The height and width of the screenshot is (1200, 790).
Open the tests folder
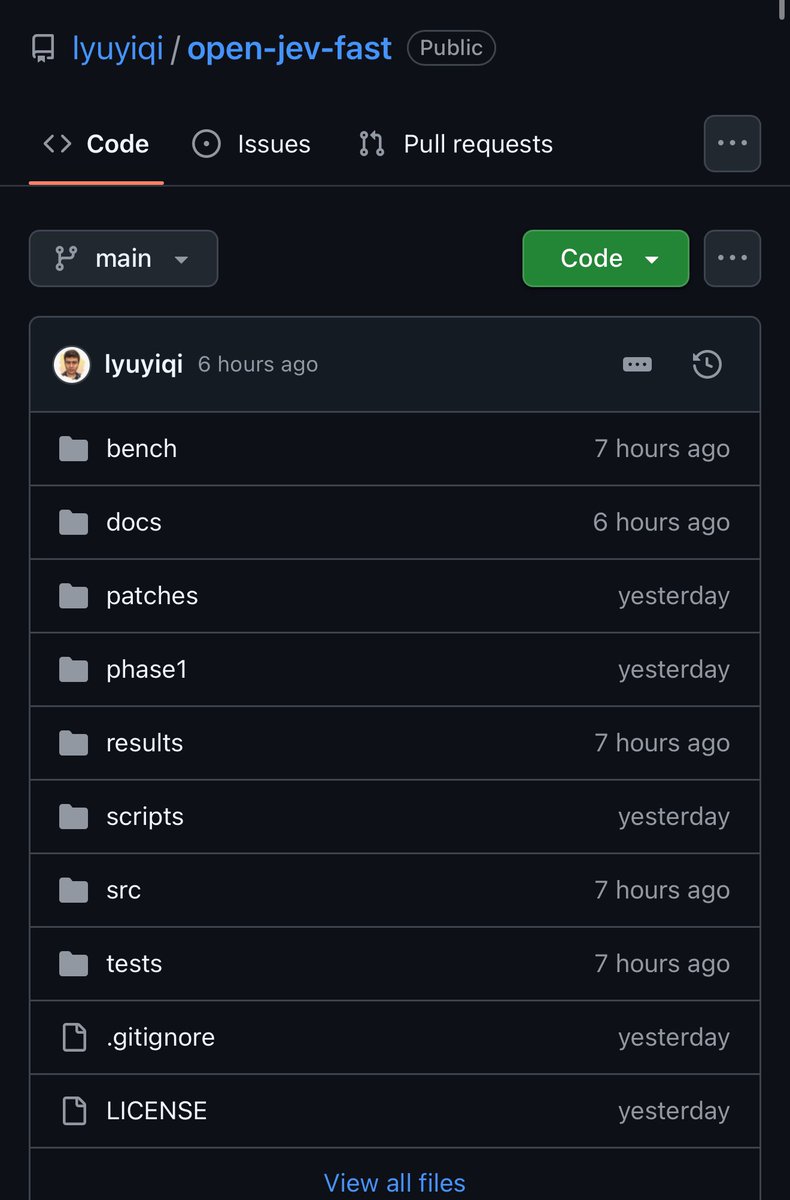pyautogui.click(x=134, y=964)
